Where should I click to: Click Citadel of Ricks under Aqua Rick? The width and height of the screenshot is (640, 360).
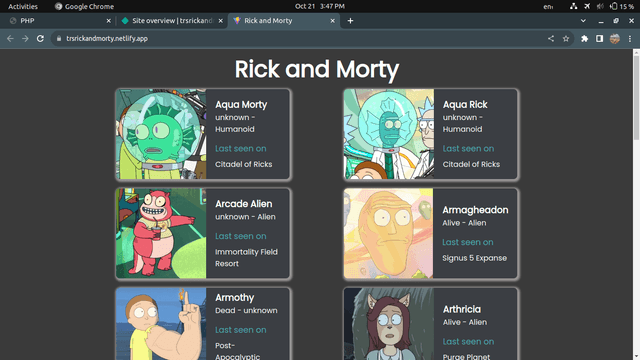(x=471, y=164)
